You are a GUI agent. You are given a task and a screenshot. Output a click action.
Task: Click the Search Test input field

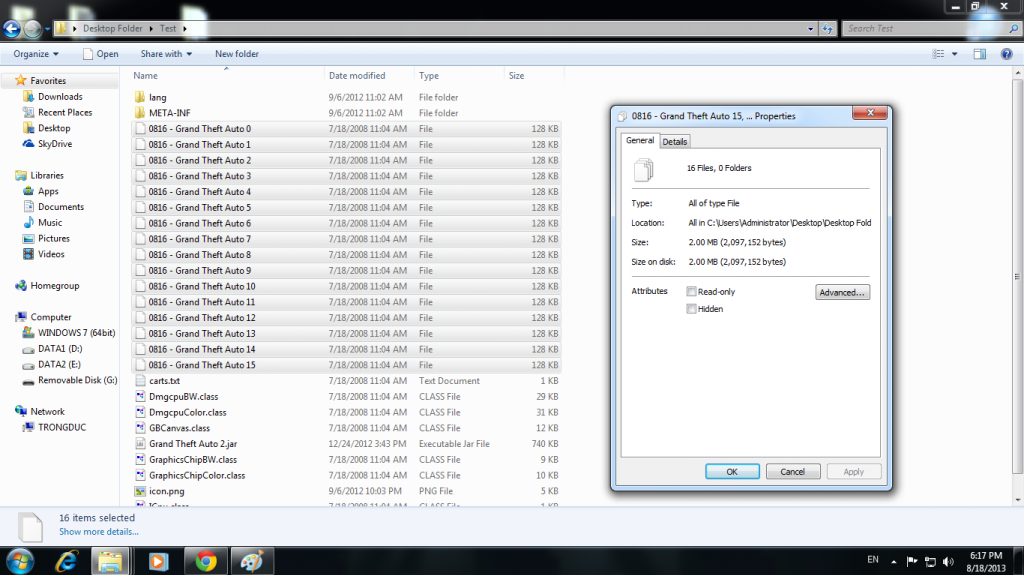pos(924,29)
